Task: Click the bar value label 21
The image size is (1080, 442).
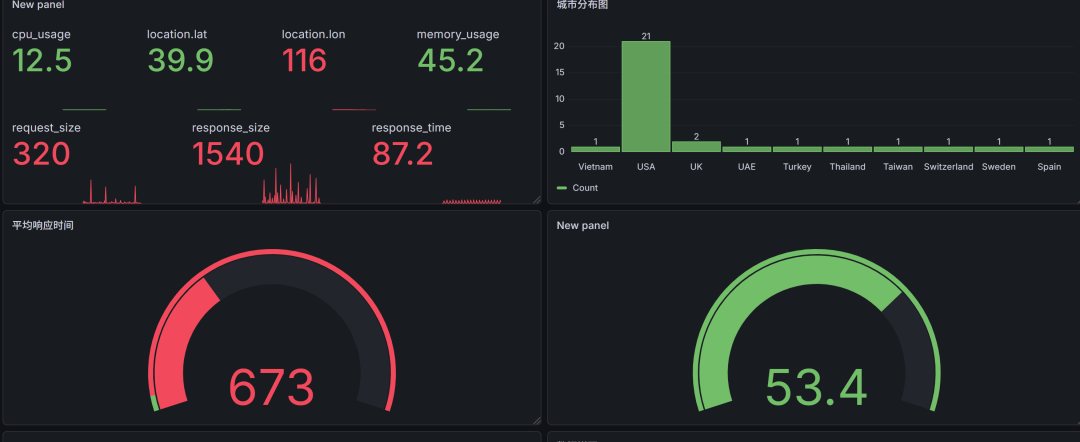Action: pyautogui.click(x=646, y=36)
